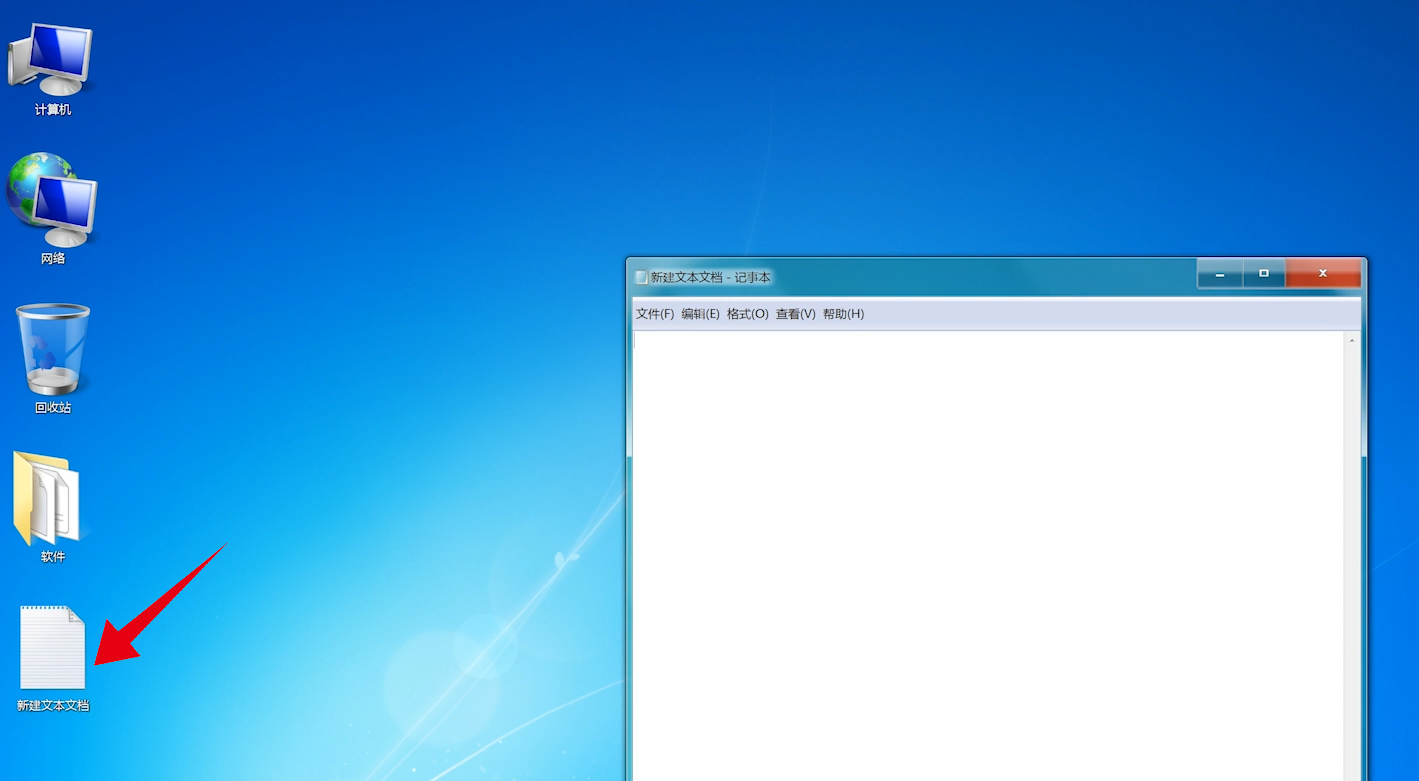1419x781 pixels.
Task: Click the 回收站 icon label text
Action: pyautogui.click(x=53, y=408)
